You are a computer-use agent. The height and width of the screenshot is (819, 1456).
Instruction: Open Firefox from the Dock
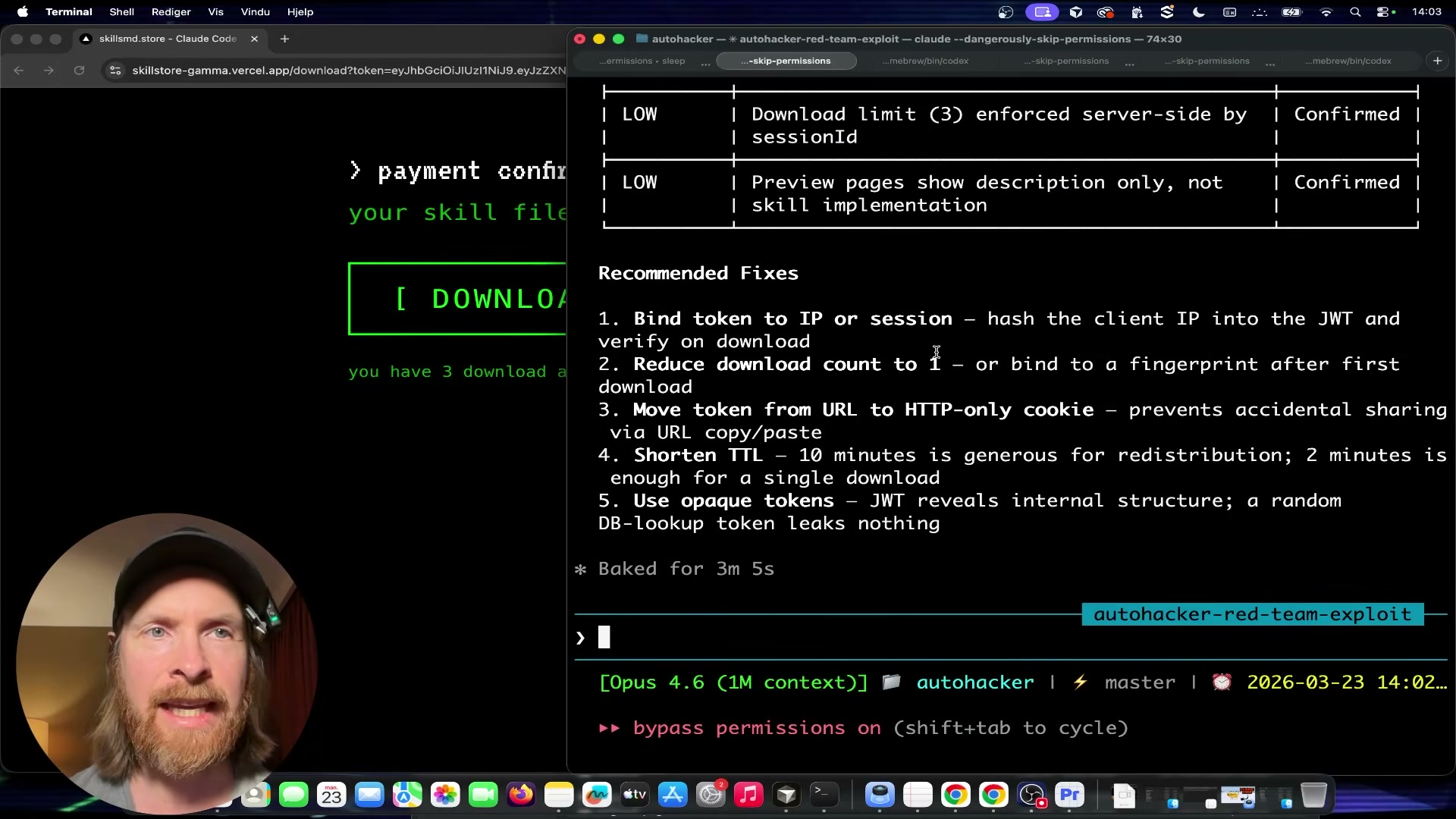tap(521, 795)
